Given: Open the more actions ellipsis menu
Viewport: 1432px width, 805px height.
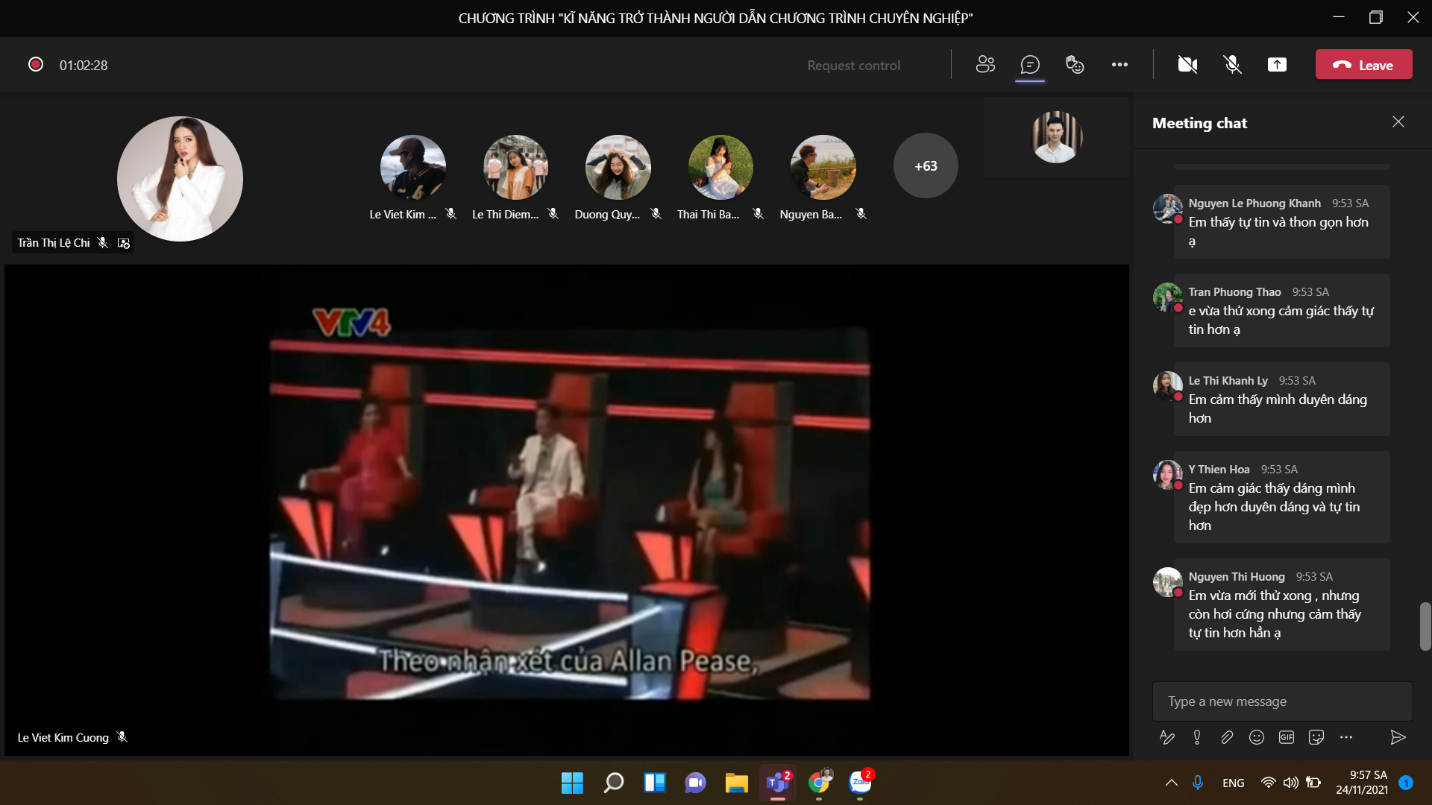Looking at the screenshot, I should pyautogui.click(x=1120, y=65).
